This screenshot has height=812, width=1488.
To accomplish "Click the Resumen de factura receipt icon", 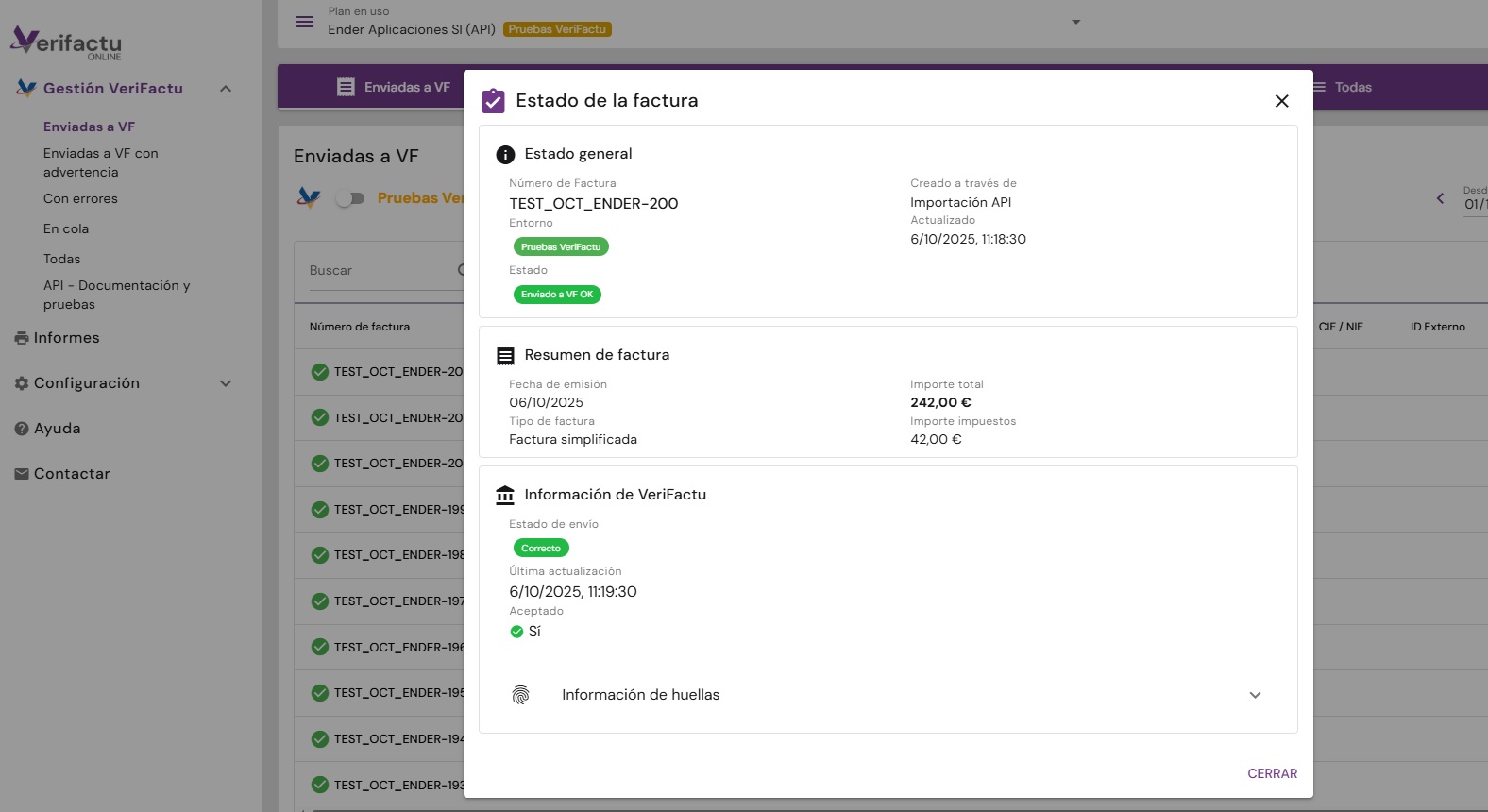I will coord(505,356).
